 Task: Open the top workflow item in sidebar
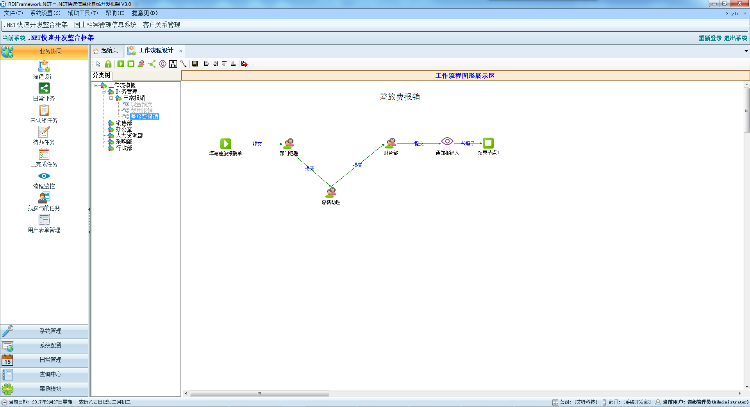point(44,70)
